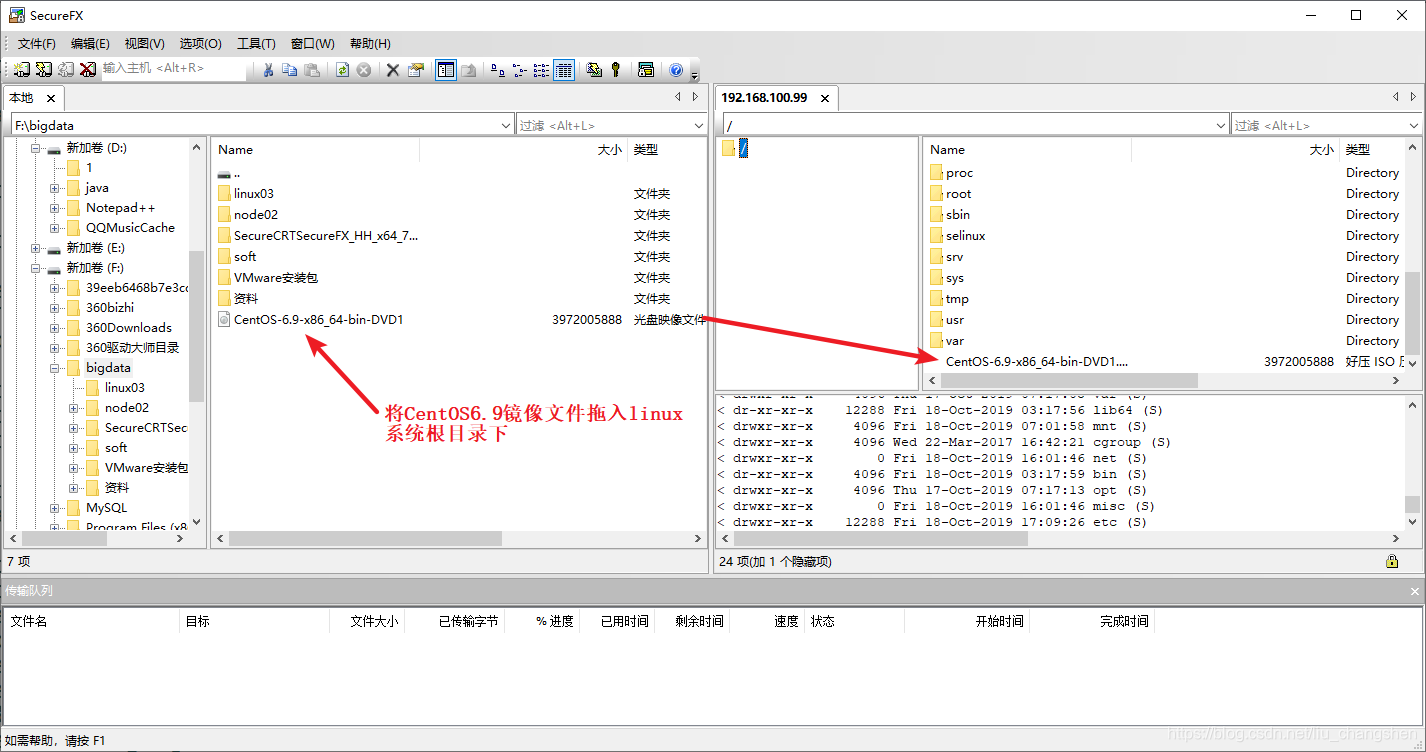The width and height of the screenshot is (1426, 752).
Task: Click the Reconnect toolbar icon
Action: (x=65, y=69)
